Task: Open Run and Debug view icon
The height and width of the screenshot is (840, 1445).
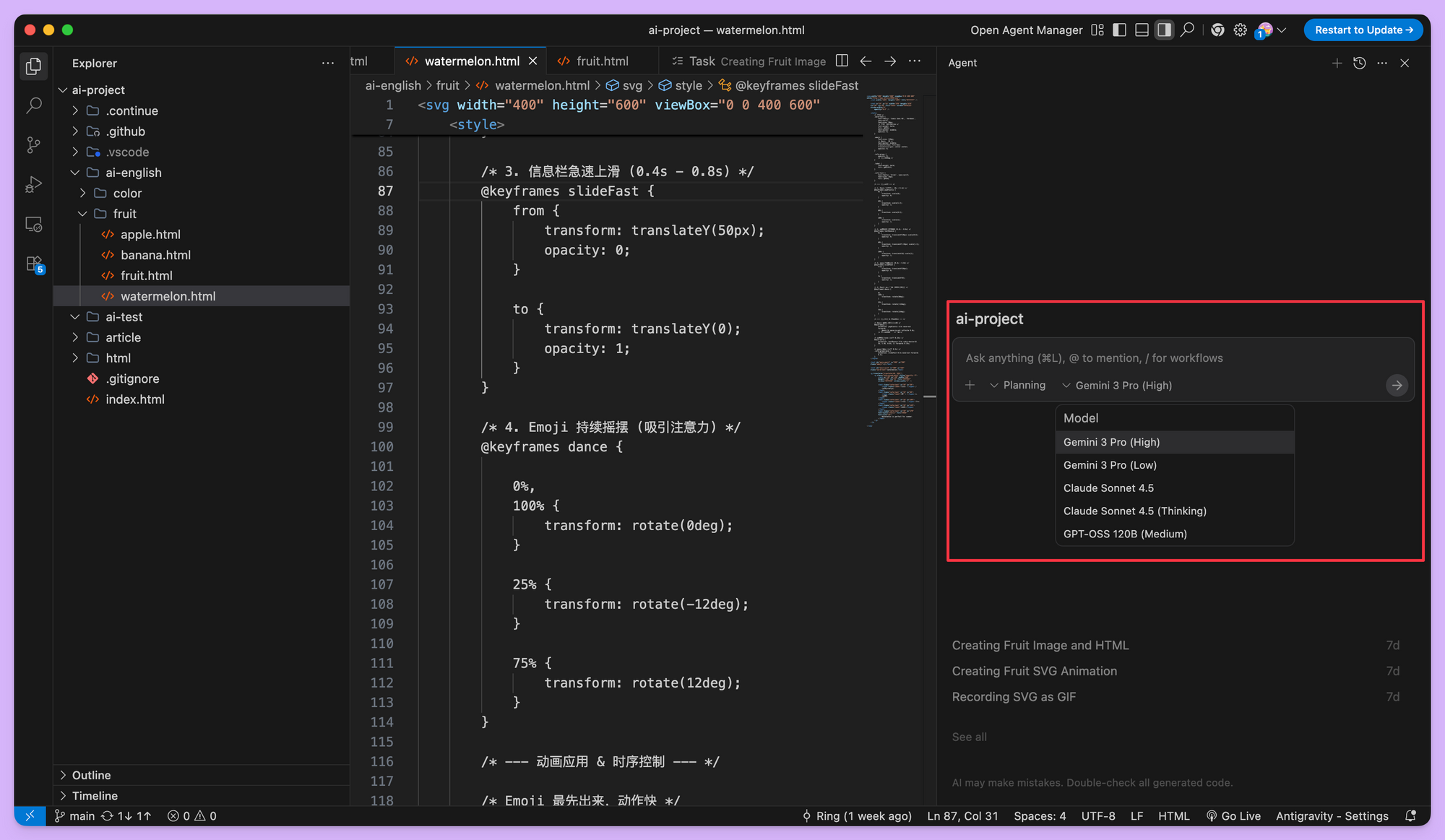Action: (x=33, y=185)
